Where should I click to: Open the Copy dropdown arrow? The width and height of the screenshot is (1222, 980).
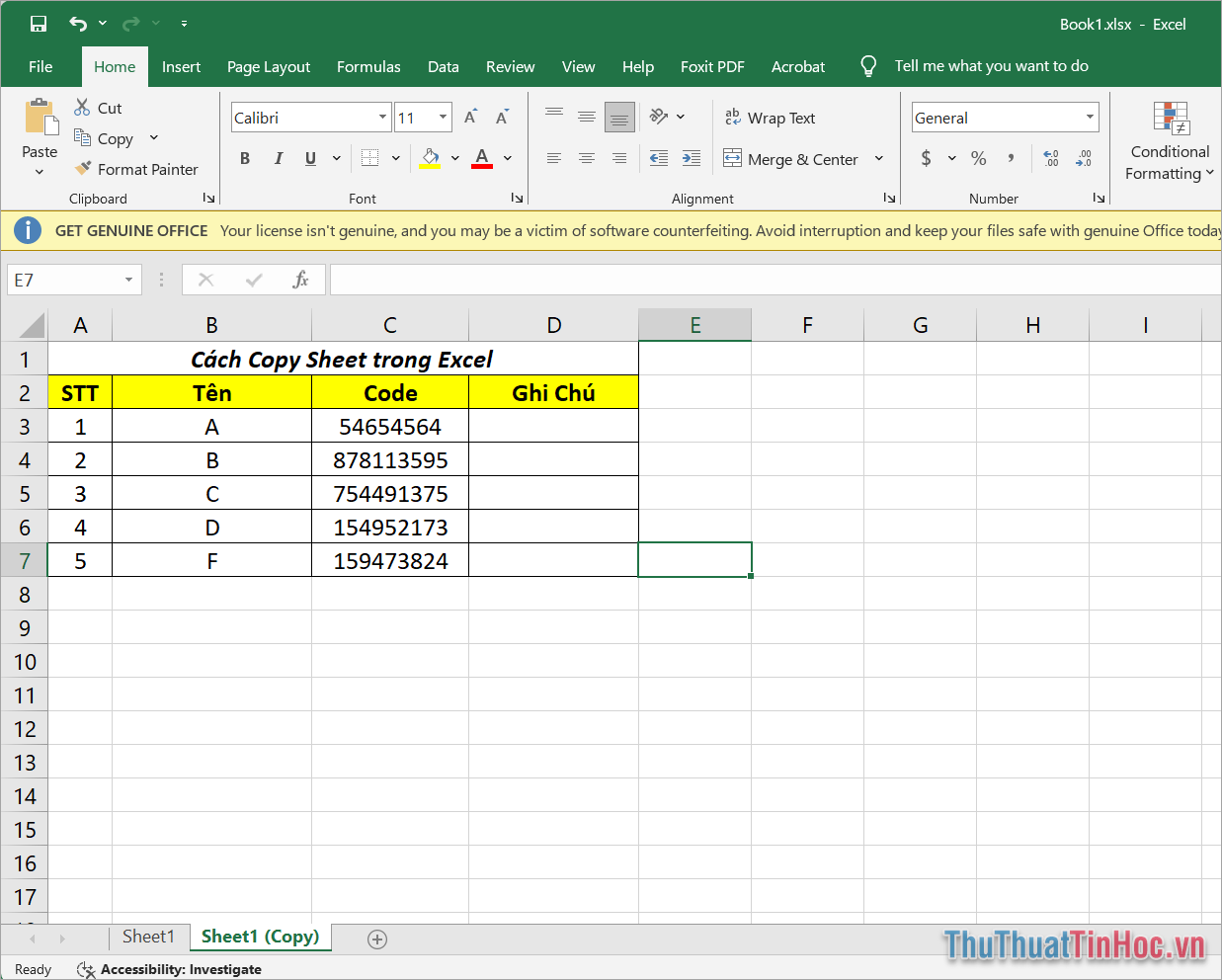[x=154, y=138]
